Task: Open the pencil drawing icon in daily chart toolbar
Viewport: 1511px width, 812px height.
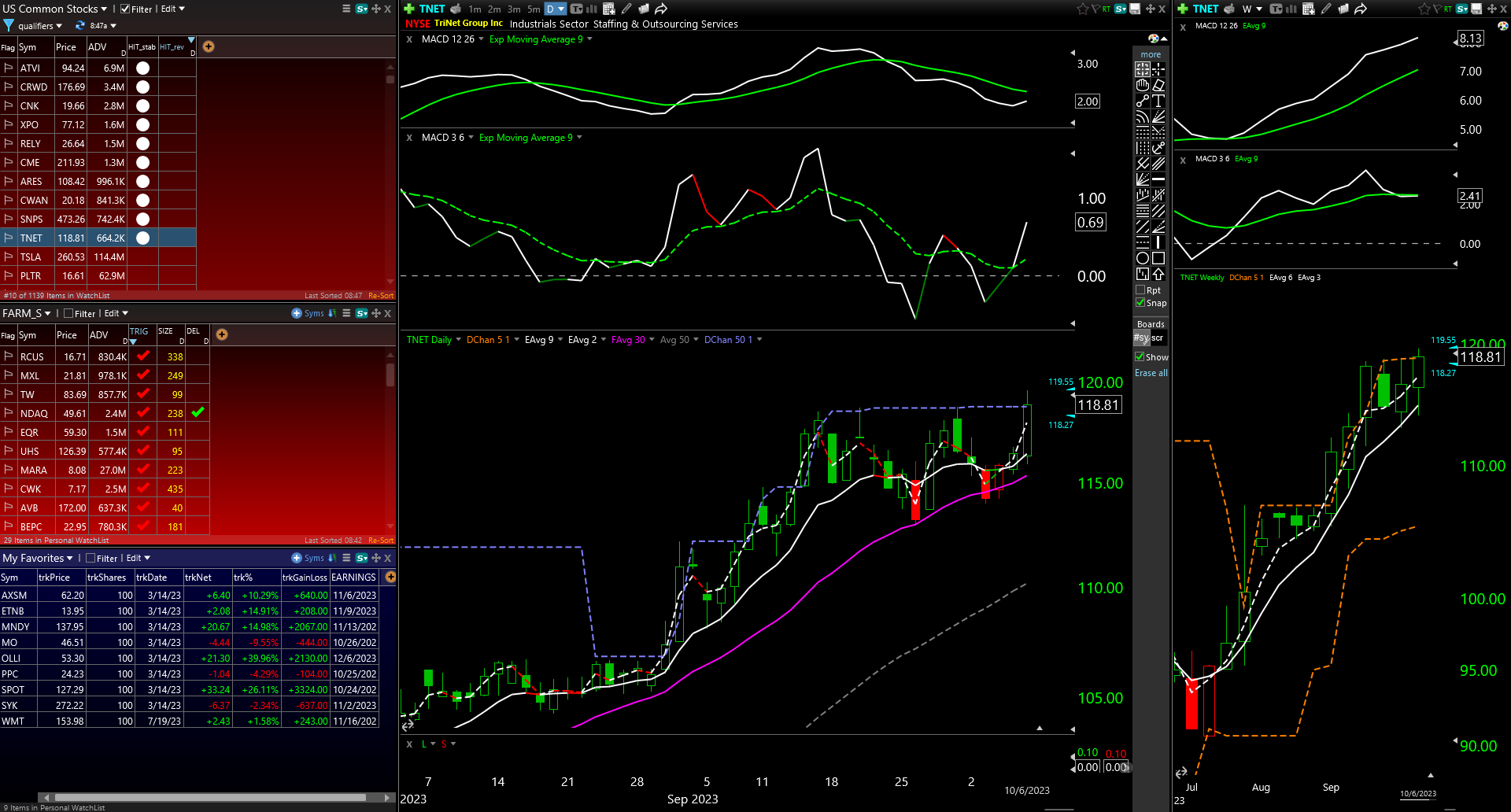Action: [626, 9]
